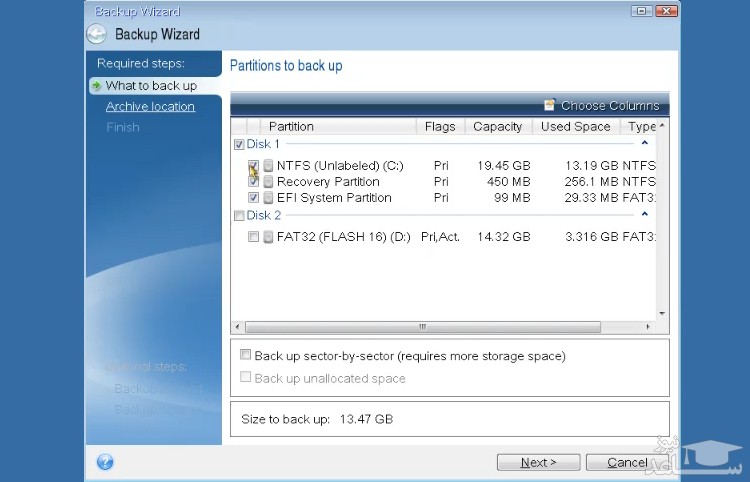Uncheck the Disk 1 checkbox
Viewport: 750px width, 482px height.
click(x=239, y=145)
